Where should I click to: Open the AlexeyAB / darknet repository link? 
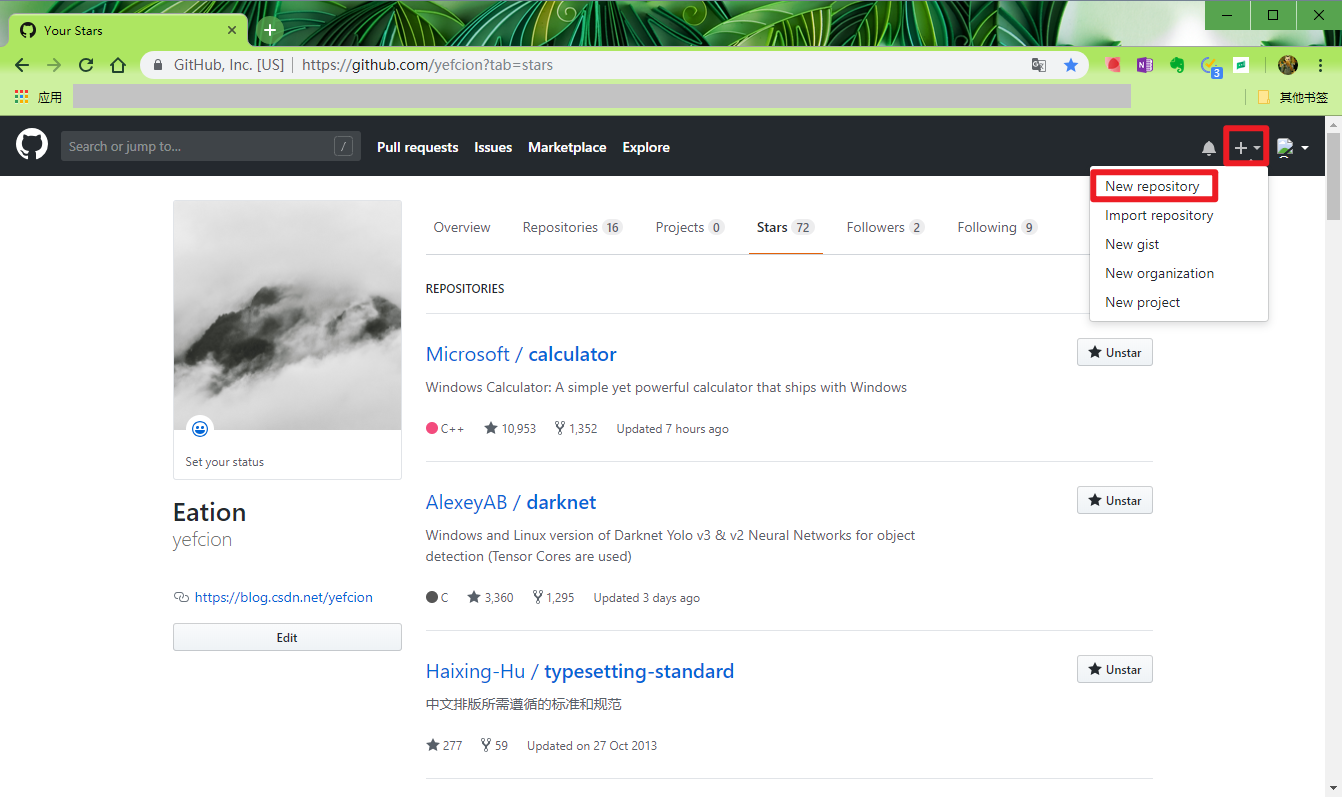(511, 502)
